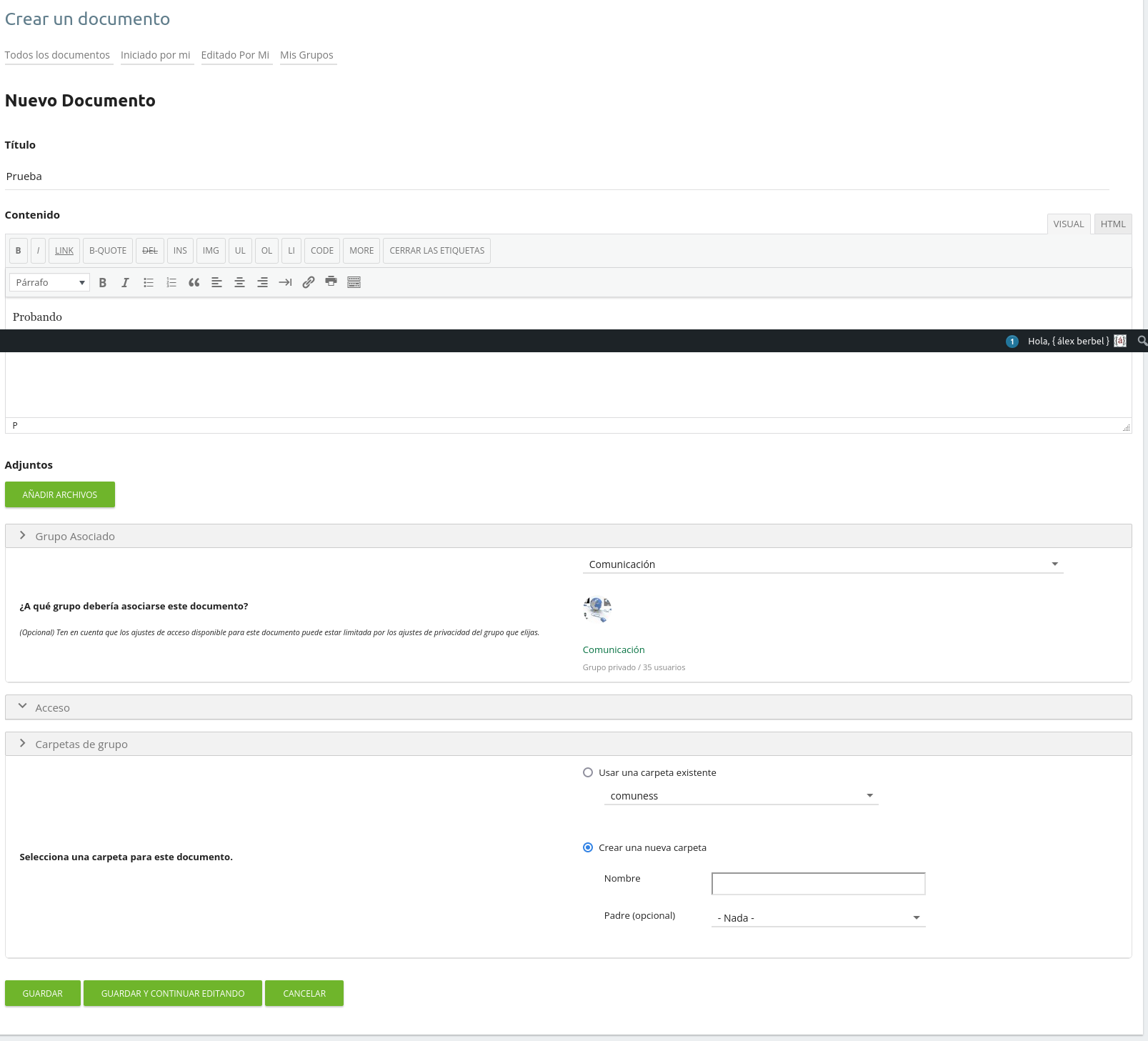The height and width of the screenshot is (1041, 1148).
Task: Toggle the extra toolbar with keyboard icon
Action: pyautogui.click(x=354, y=283)
